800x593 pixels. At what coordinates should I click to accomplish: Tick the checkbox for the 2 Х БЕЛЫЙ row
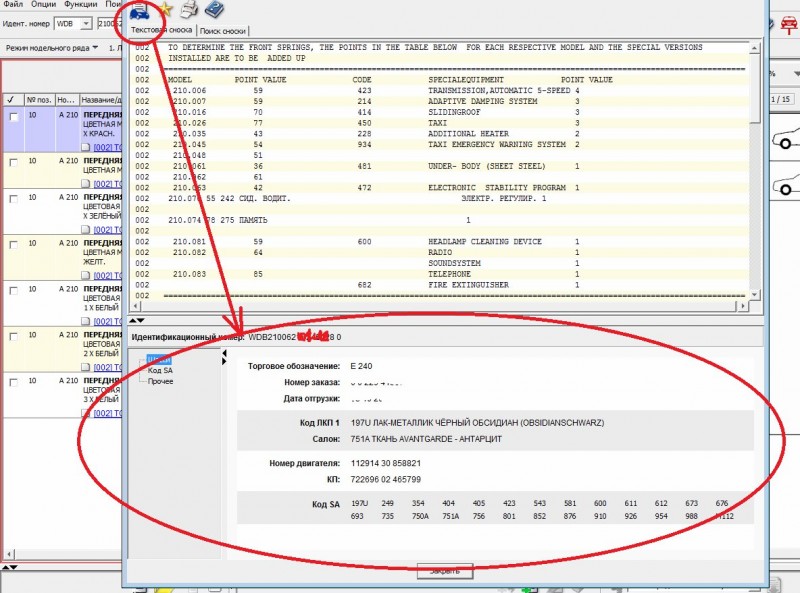point(14,336)
